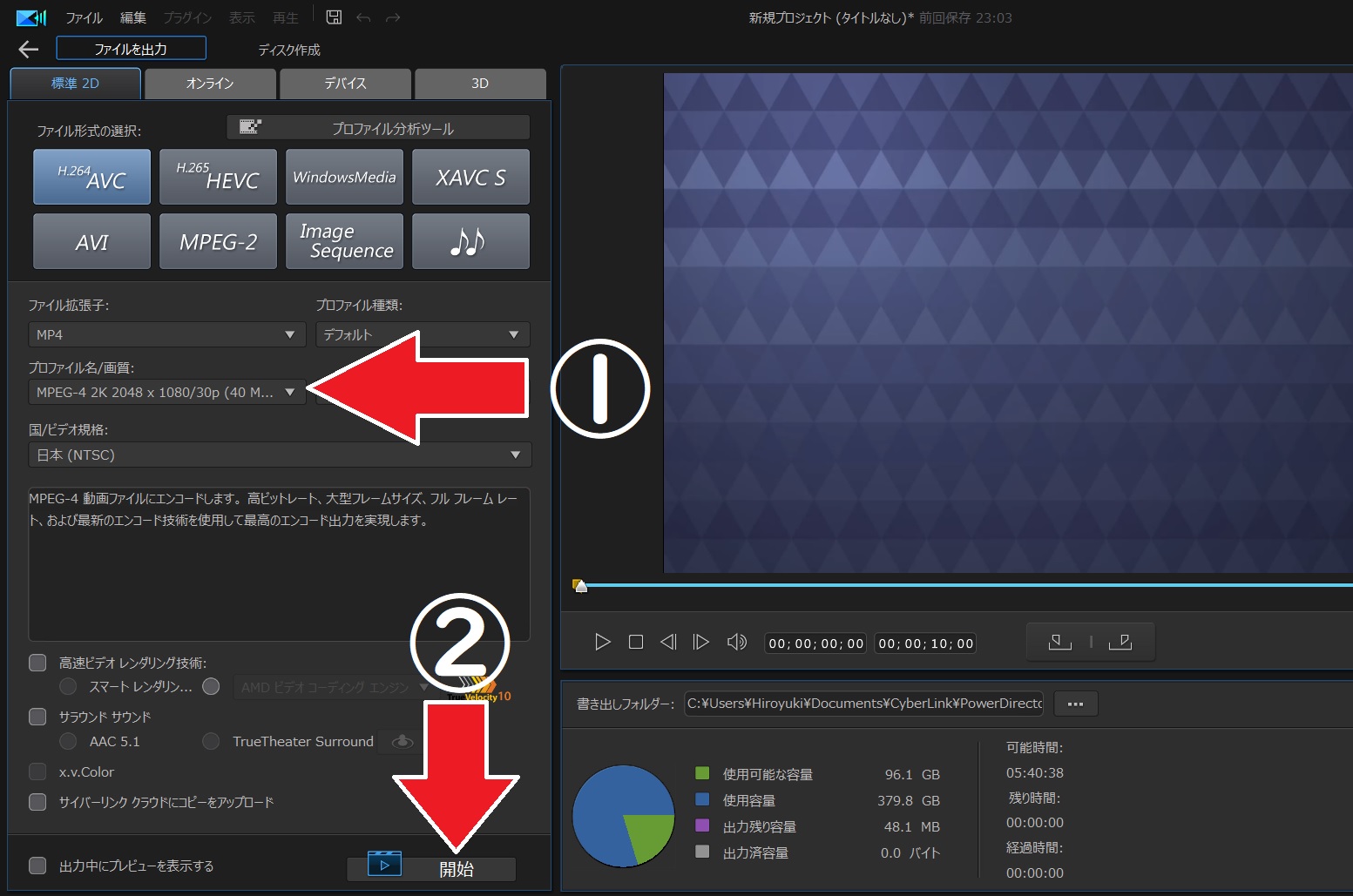Open the プラグイン menu
Screen dimensions: 1353x896
pos(187,18)
